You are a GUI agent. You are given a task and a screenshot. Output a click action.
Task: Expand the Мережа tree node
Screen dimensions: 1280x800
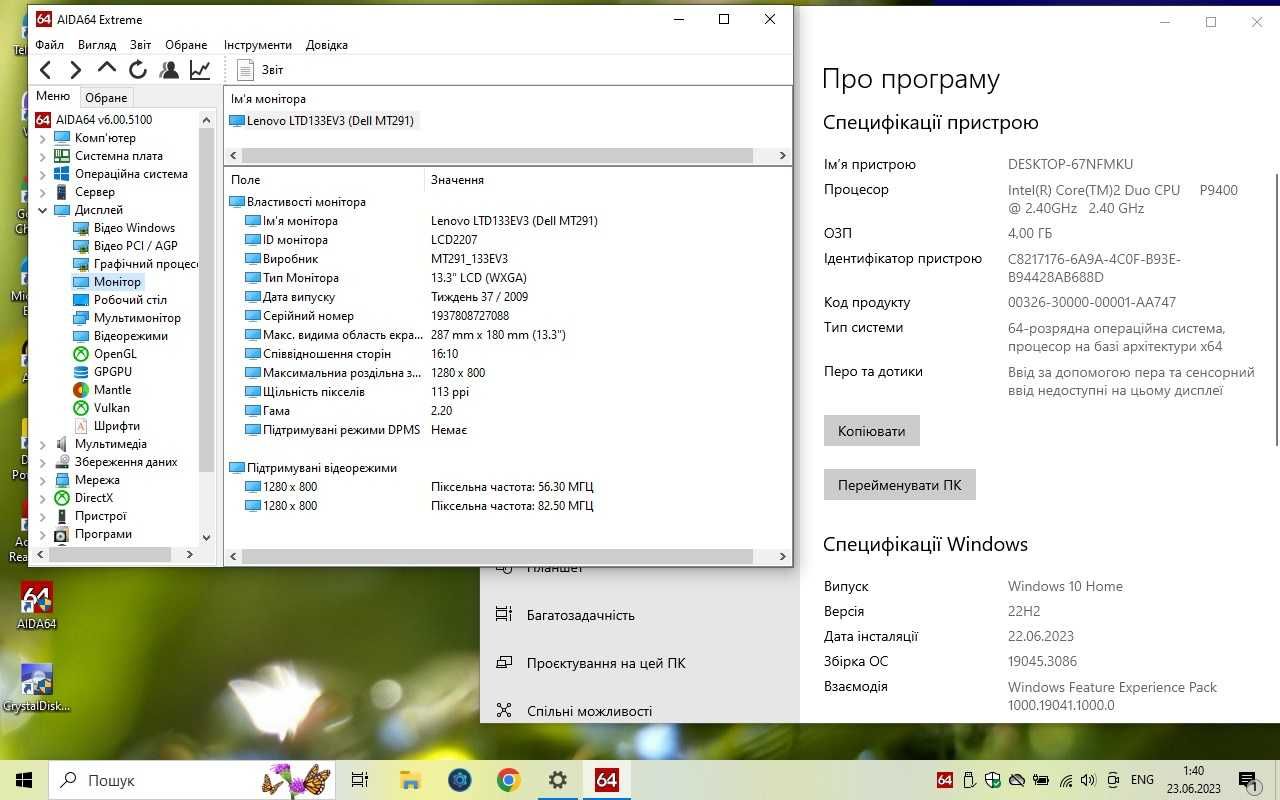pyautogui.click(x=43, y=480)
